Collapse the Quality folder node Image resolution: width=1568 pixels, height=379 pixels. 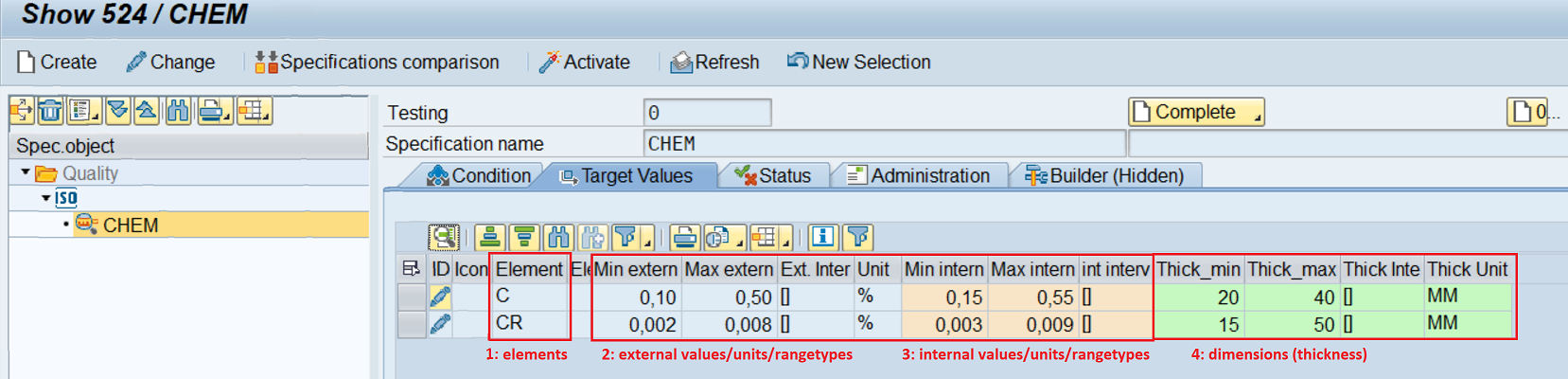pyautogui.click(x=26, y=172)
